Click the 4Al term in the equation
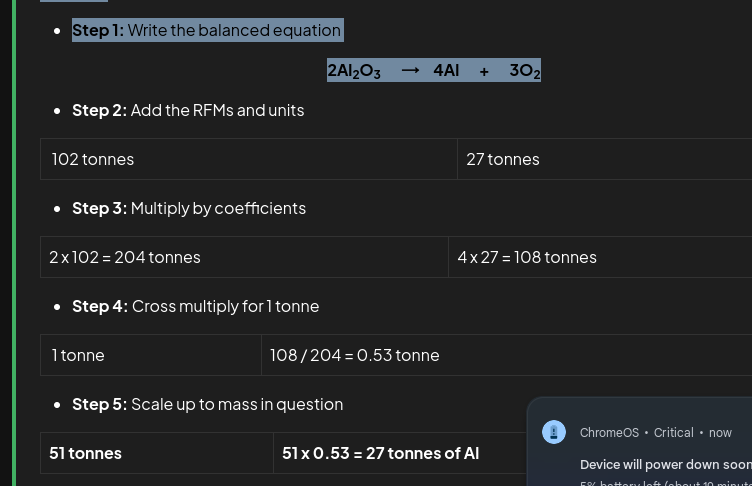 [446, 70]
